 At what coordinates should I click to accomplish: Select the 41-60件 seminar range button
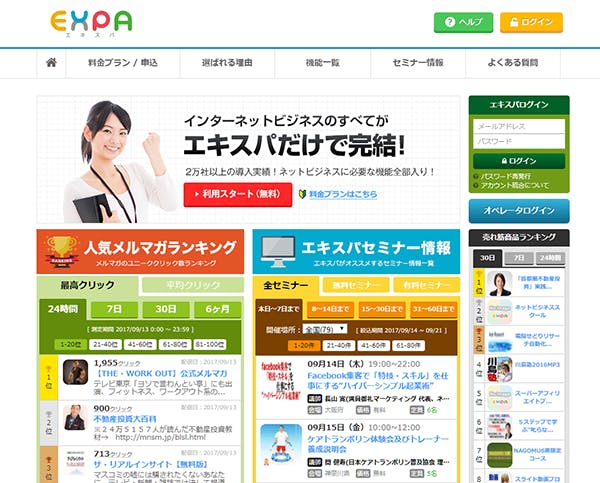point(373,346)
